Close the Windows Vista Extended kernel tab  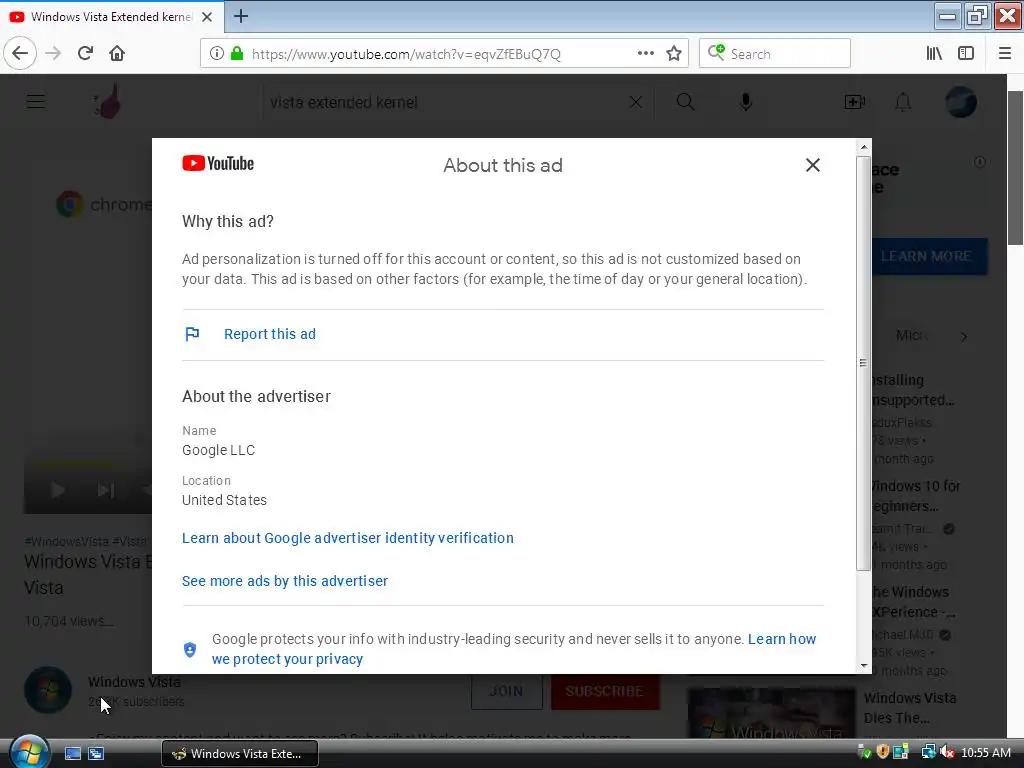[x=207, y=17]
